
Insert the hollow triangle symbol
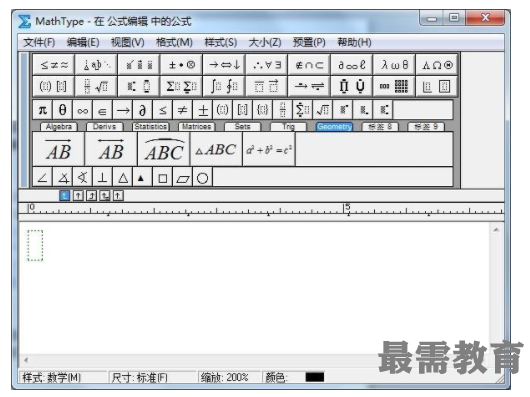coord(123,178)
